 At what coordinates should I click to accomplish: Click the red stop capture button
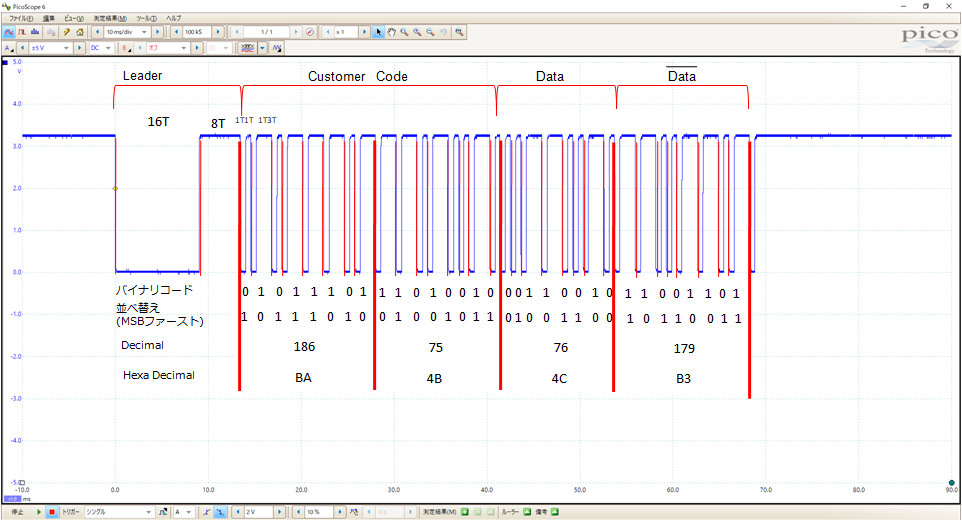[52, 512]
